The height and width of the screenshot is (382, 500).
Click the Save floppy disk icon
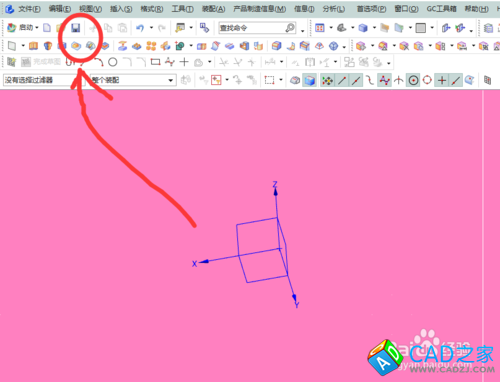[x=76, y=28]
